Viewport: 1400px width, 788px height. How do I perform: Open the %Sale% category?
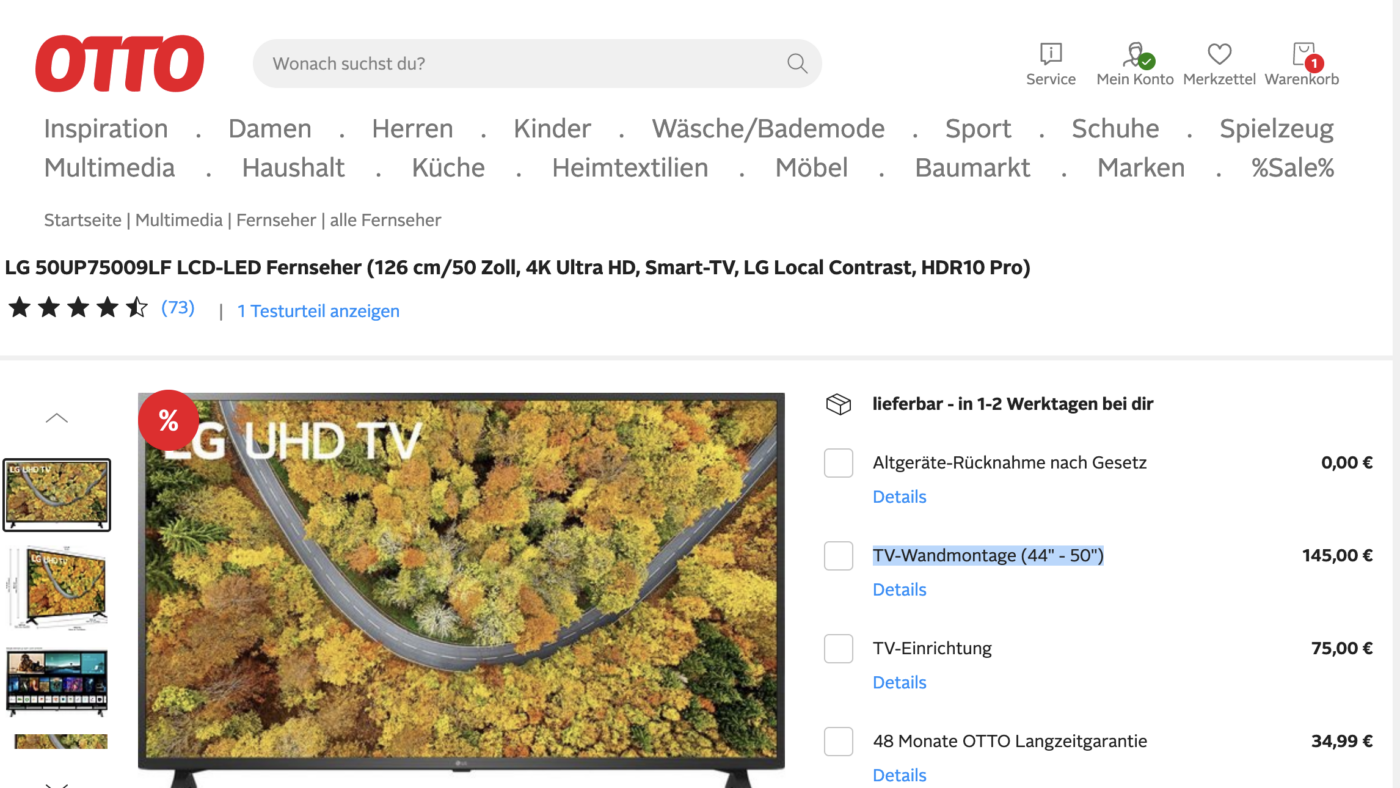1293,168
